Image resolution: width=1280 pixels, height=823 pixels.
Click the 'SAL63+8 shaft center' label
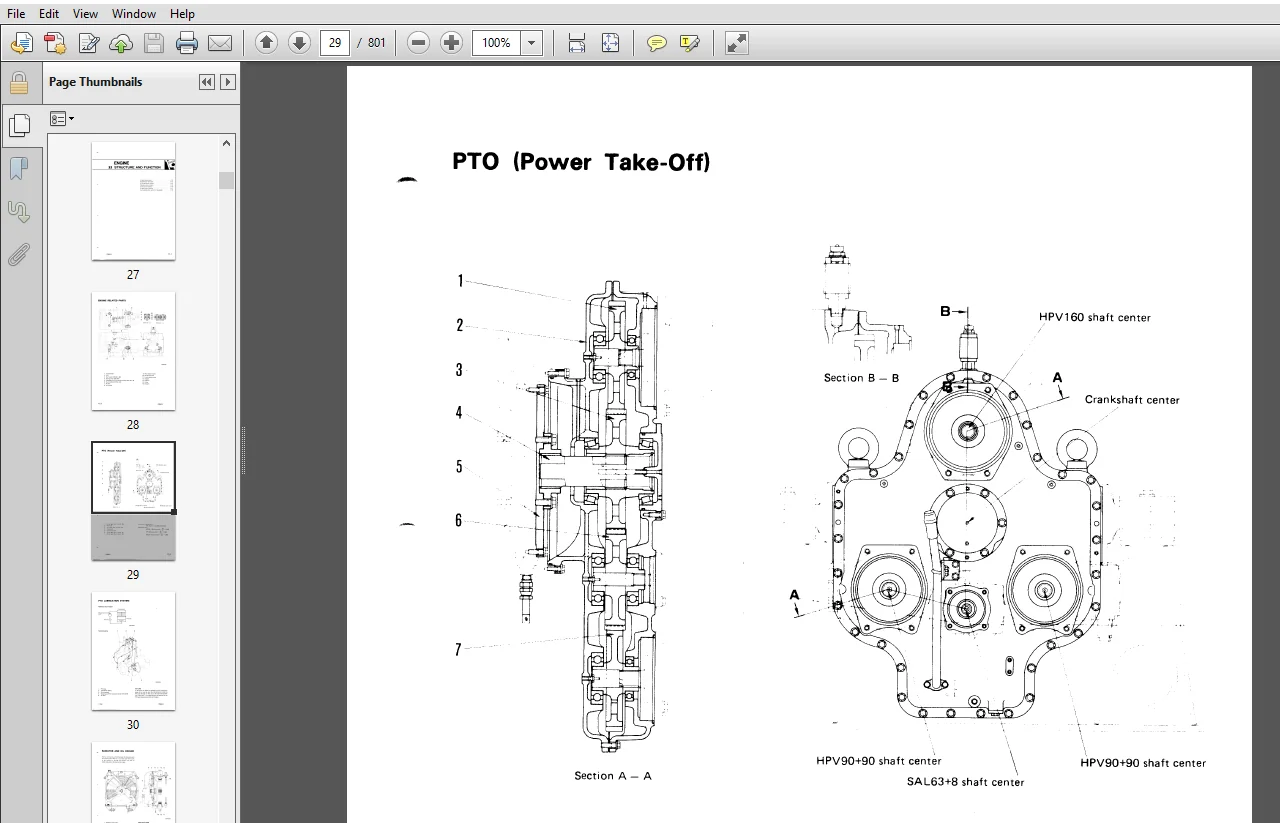point(965,782)
